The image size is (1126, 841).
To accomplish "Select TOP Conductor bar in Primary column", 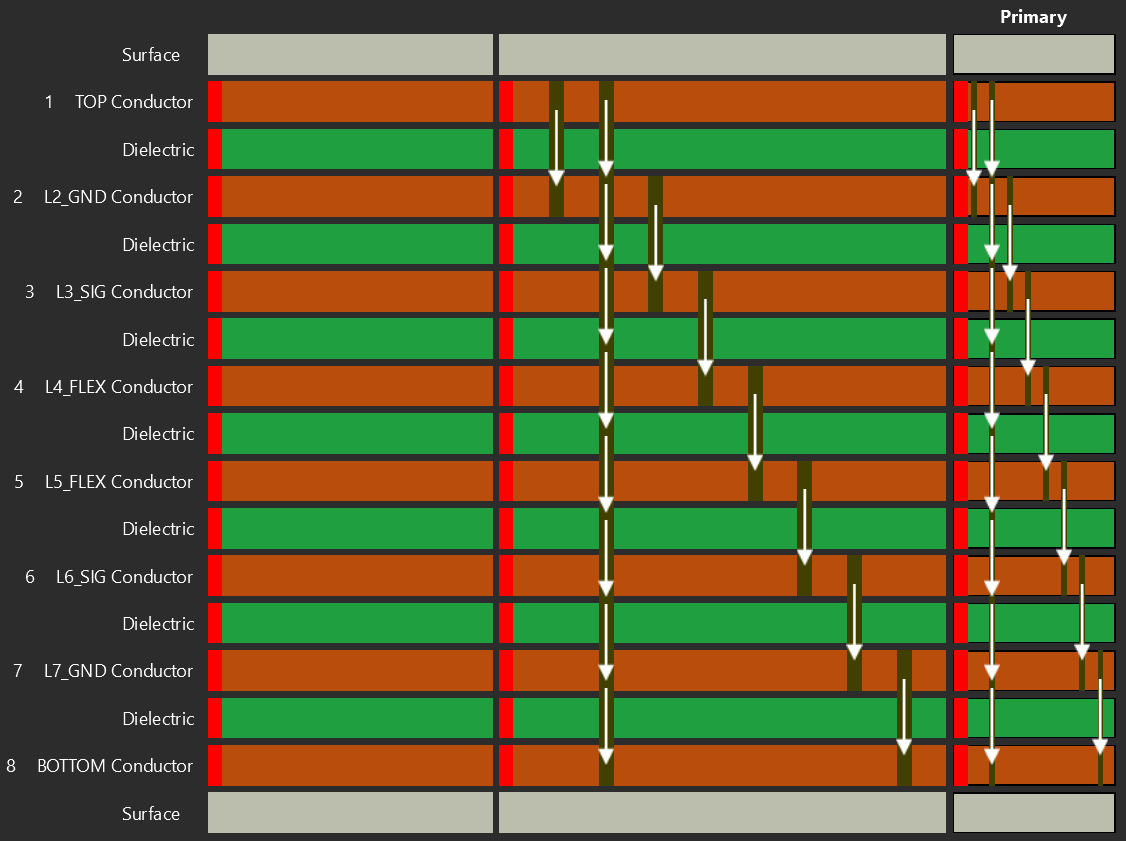I will click(x=1033, y=101).
